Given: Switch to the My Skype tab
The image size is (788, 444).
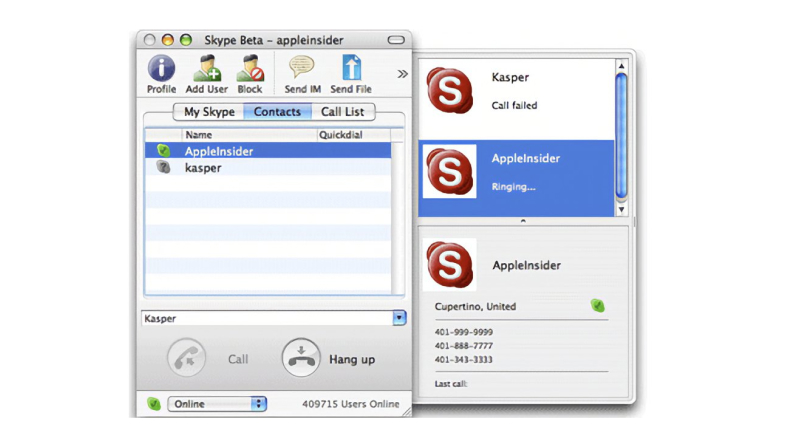Looking at the screenshot, I should pos(208,112).
